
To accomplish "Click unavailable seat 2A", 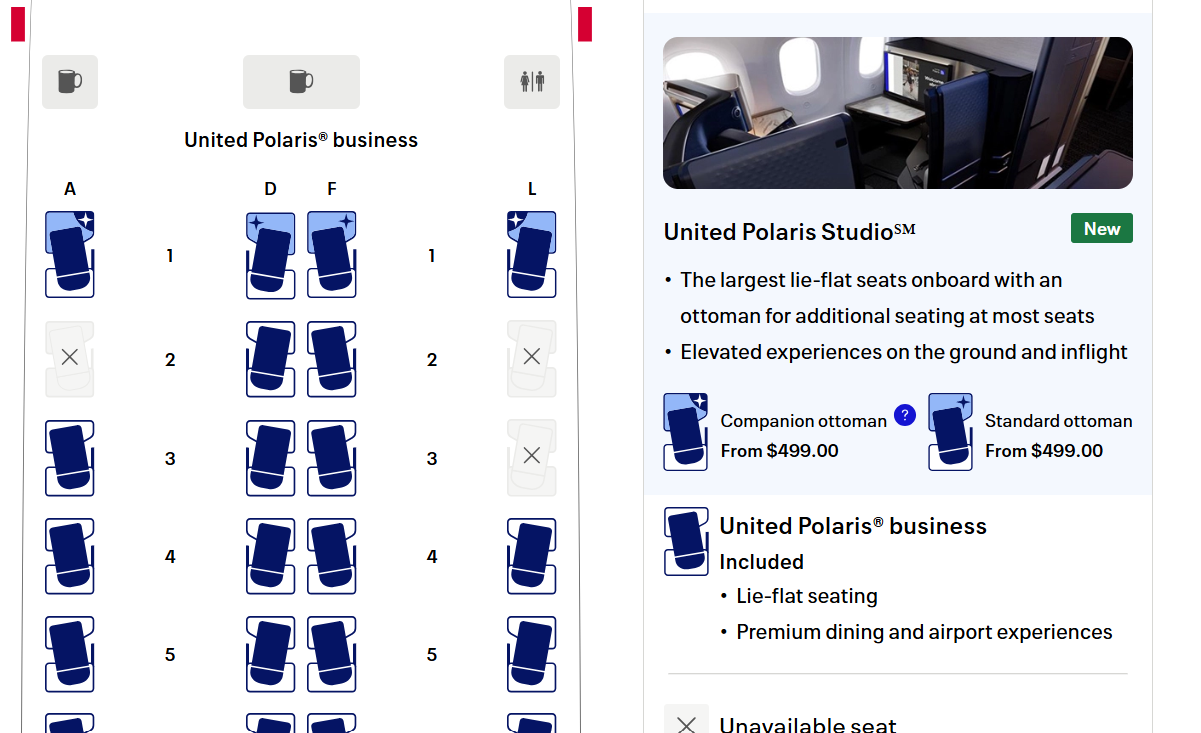I will point(69,356).
